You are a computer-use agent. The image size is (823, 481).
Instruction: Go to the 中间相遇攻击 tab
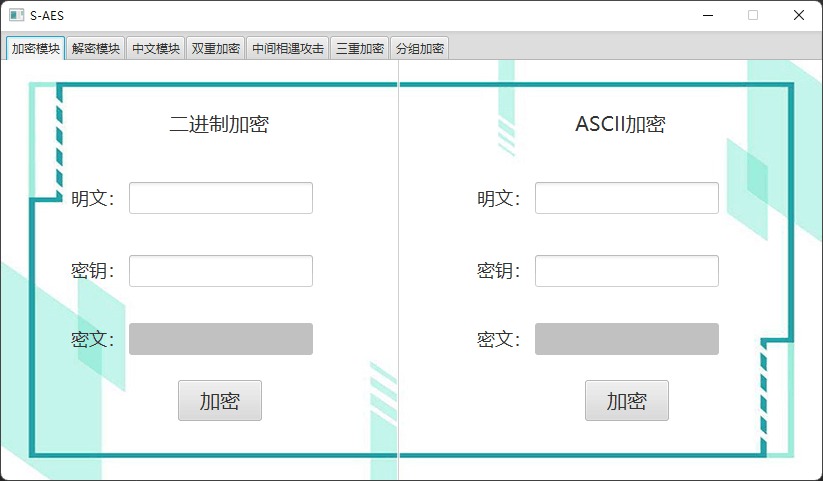point(287,48)
